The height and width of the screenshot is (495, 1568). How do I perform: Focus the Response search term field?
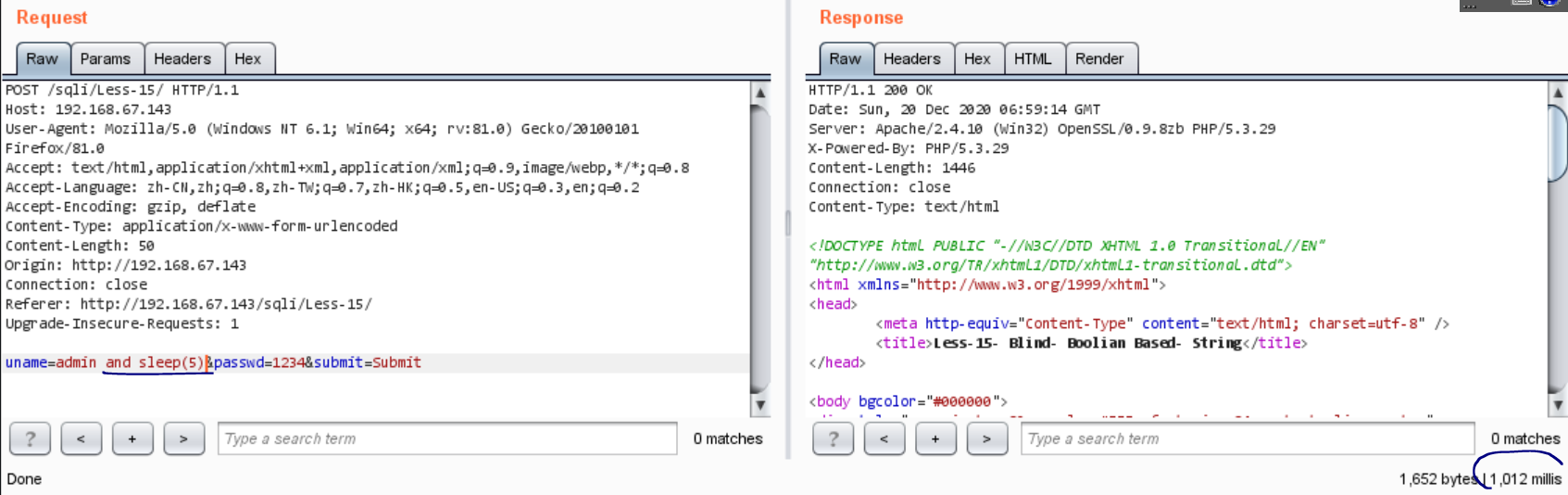pos(1248,438)
